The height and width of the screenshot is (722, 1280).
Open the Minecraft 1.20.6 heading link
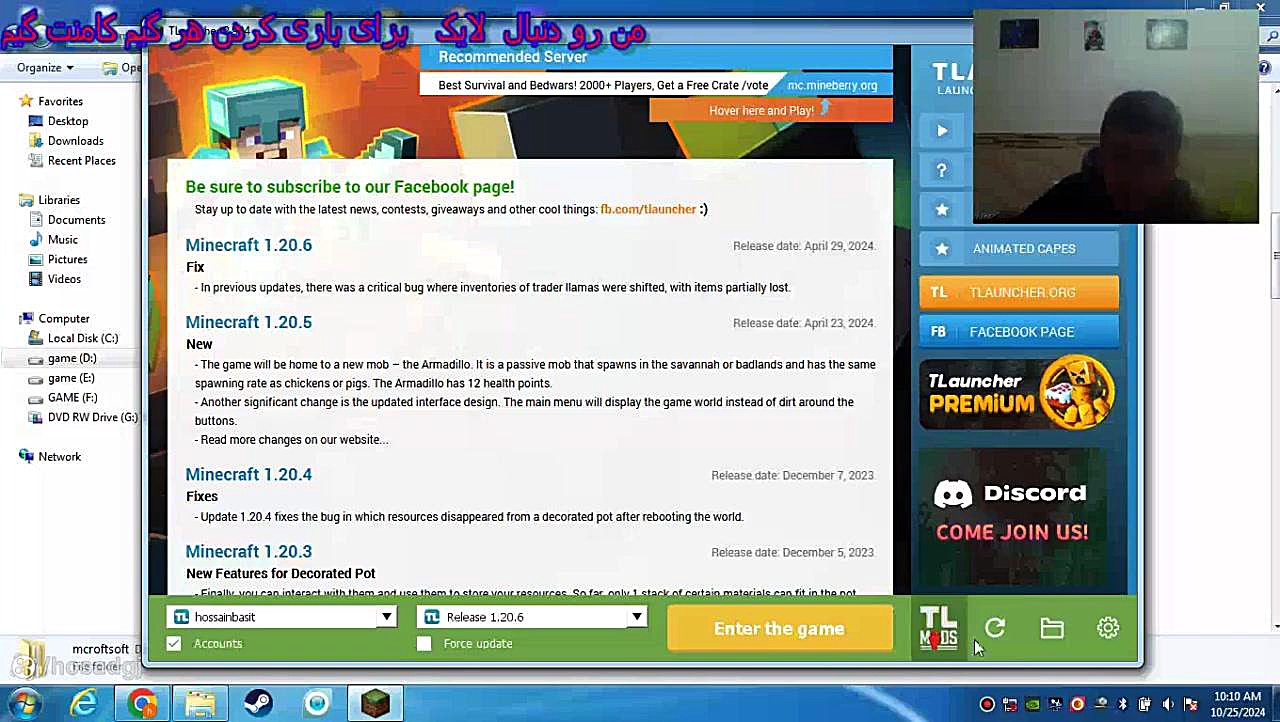[x=249, y=245]
